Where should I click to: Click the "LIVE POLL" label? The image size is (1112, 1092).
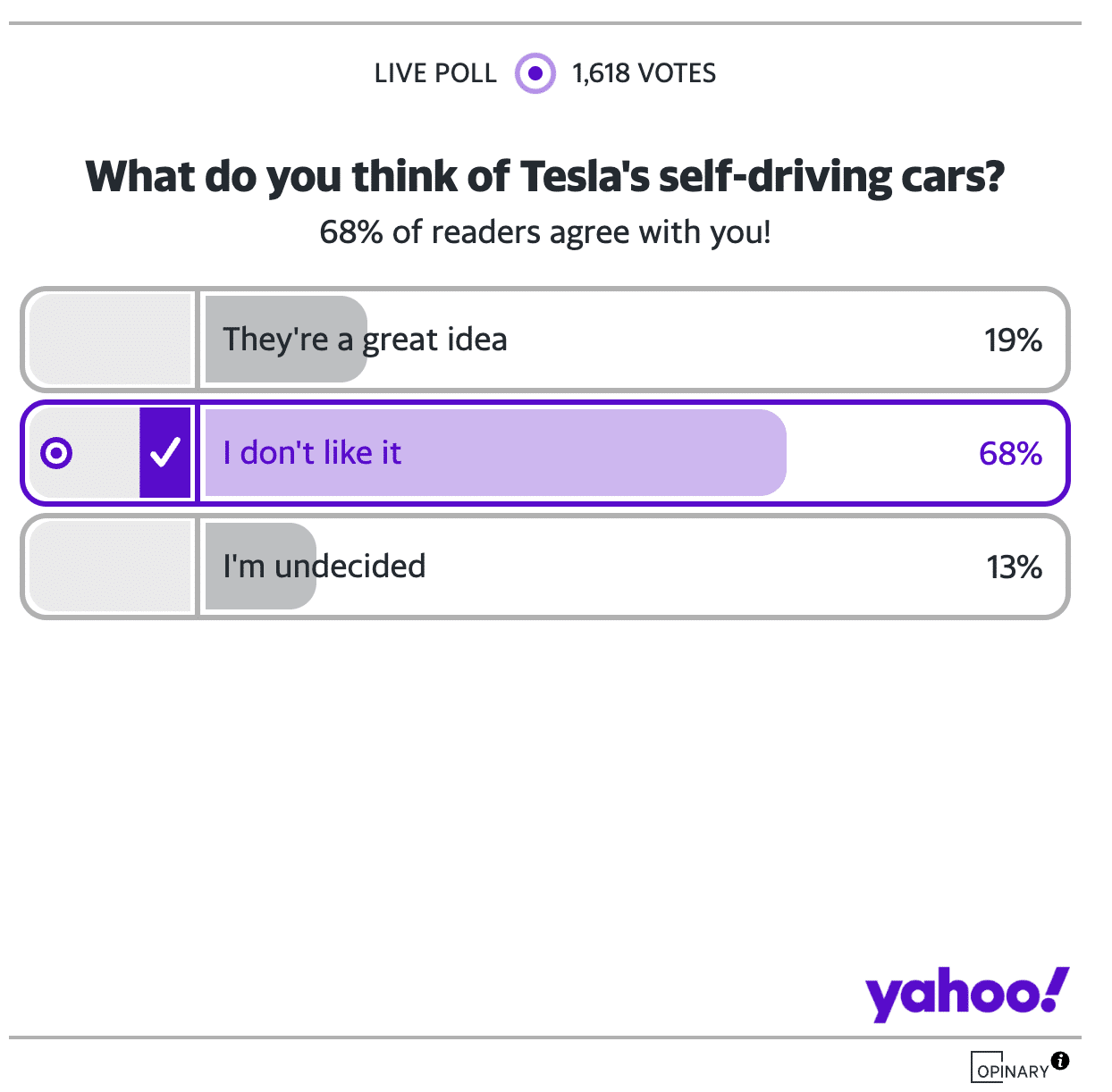(x=435, y=73)
